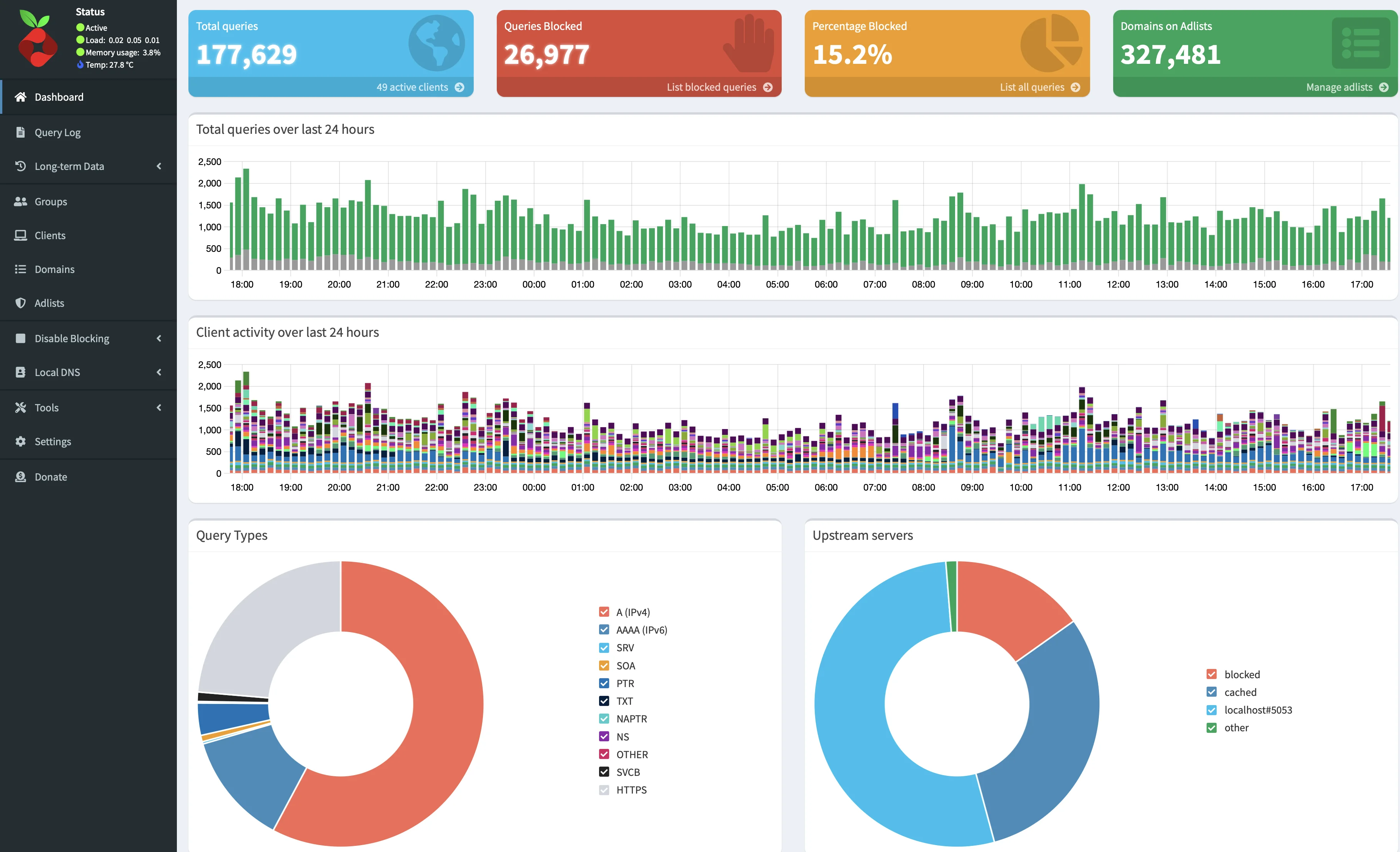Open the Clients menu entry
Viewport: 1400px width, 852px height.
pos(88,235)
